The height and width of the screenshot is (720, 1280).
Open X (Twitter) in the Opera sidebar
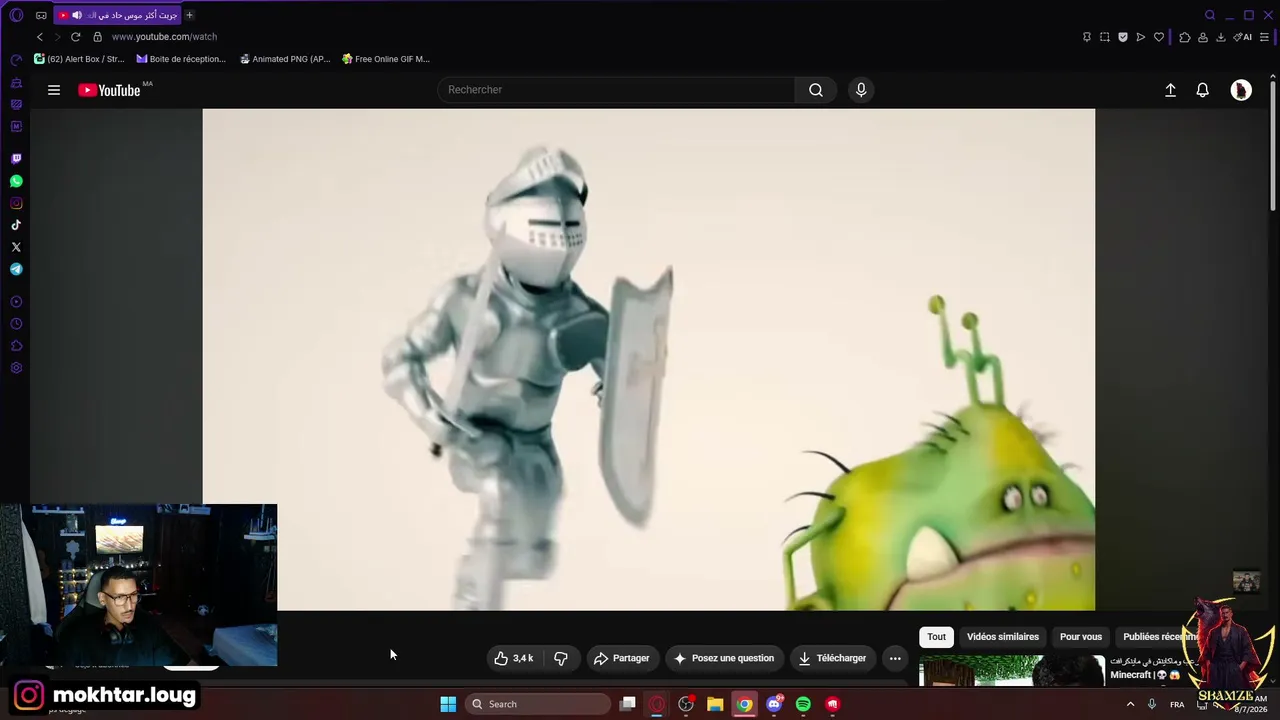[16, 247]
